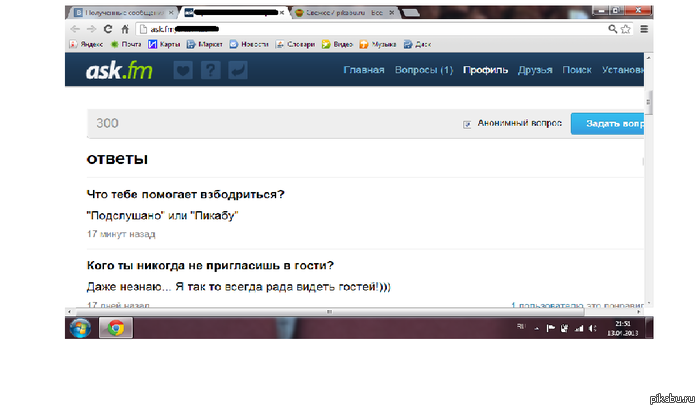Click the horizontal scrollbar thumb
This screenshot has width=700, height=410.
329,312
